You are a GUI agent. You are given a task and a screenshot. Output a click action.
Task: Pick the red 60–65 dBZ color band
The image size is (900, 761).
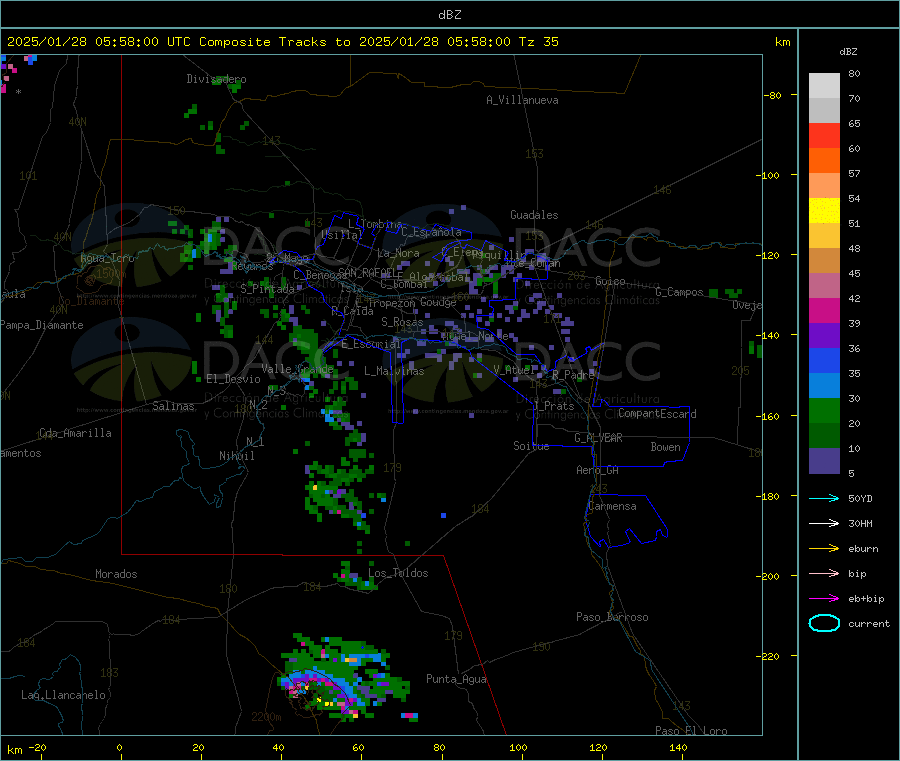(x=824, y=135)
